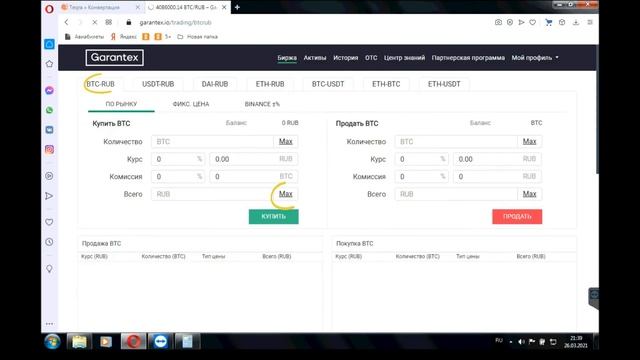Open the Яндекс bookmark
Screen dimensions: 640x360
click(124, 37)
